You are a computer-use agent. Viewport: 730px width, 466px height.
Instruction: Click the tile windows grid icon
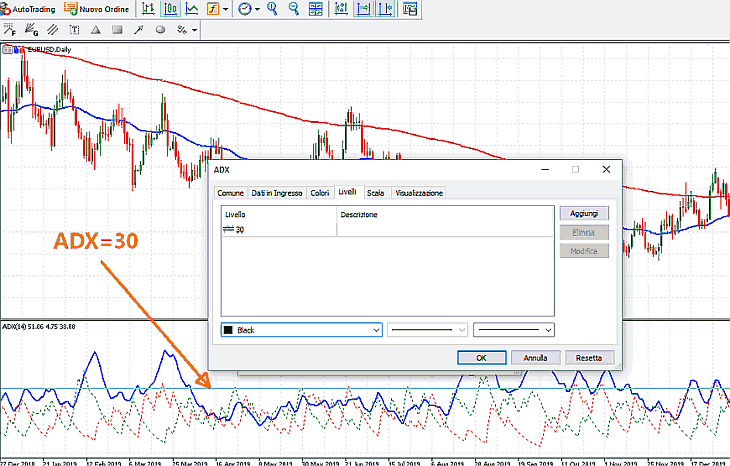(x=316, y=9)
